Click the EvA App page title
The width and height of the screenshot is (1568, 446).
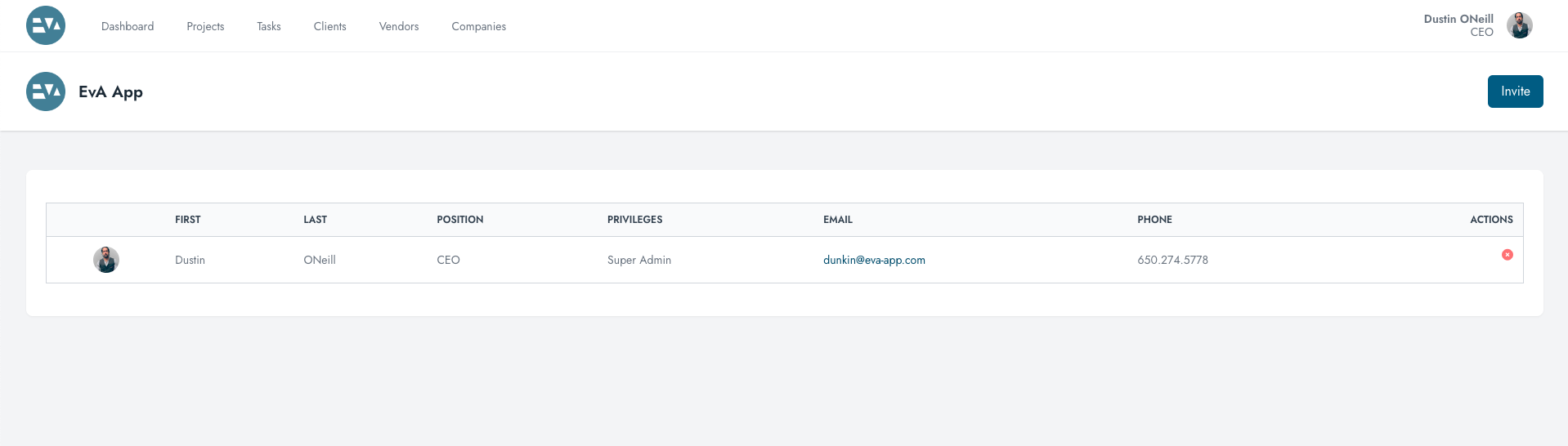(x=110, y=91)
